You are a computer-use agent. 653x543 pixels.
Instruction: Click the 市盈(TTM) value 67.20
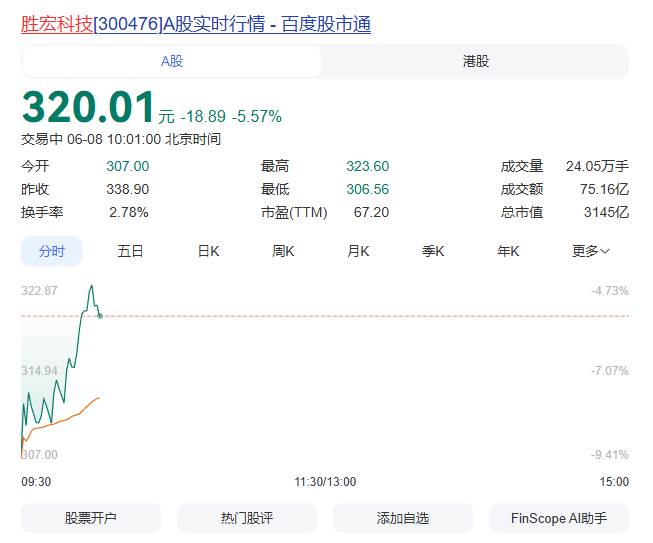(x=371, y=212)
